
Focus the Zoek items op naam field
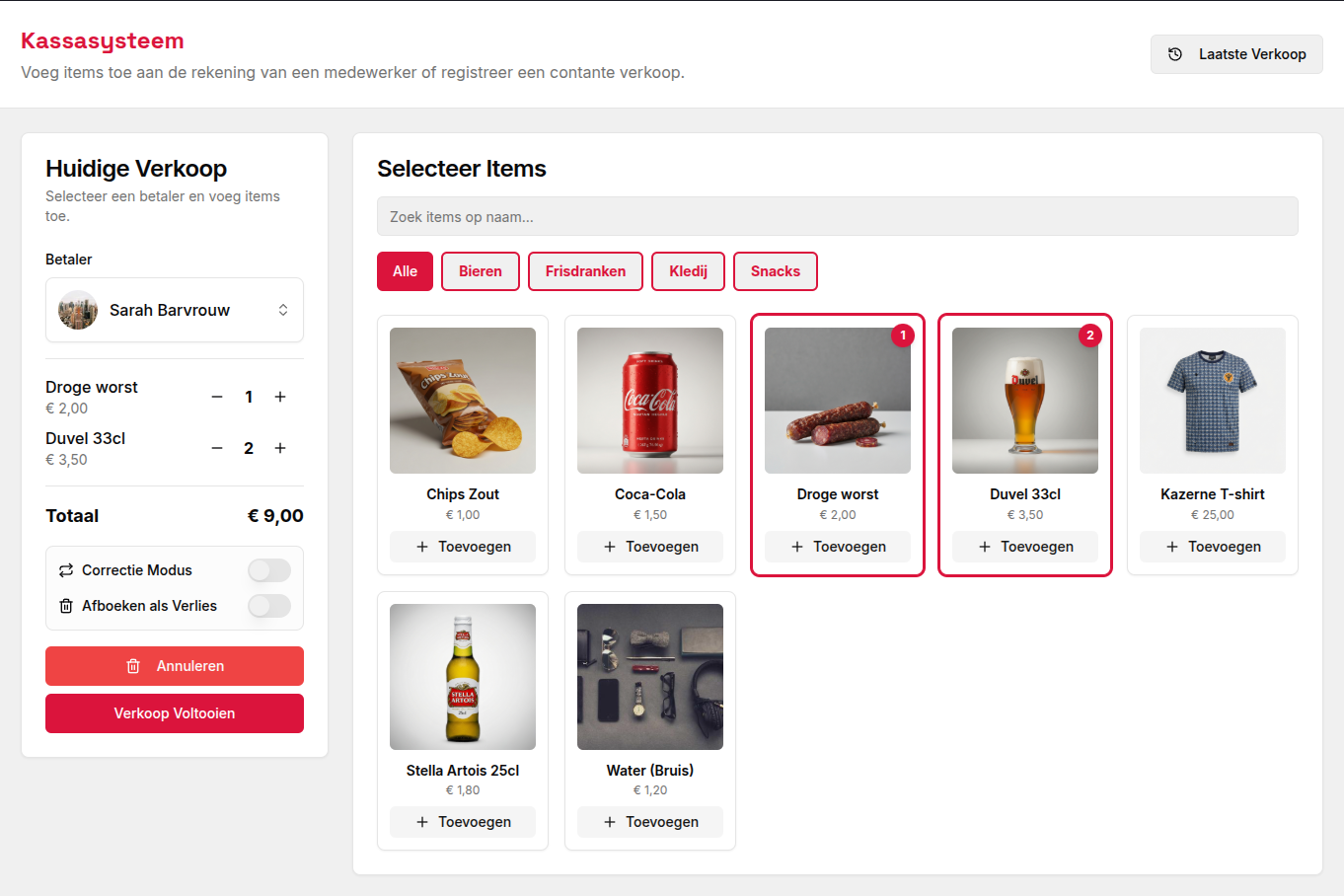click(838, 216)
